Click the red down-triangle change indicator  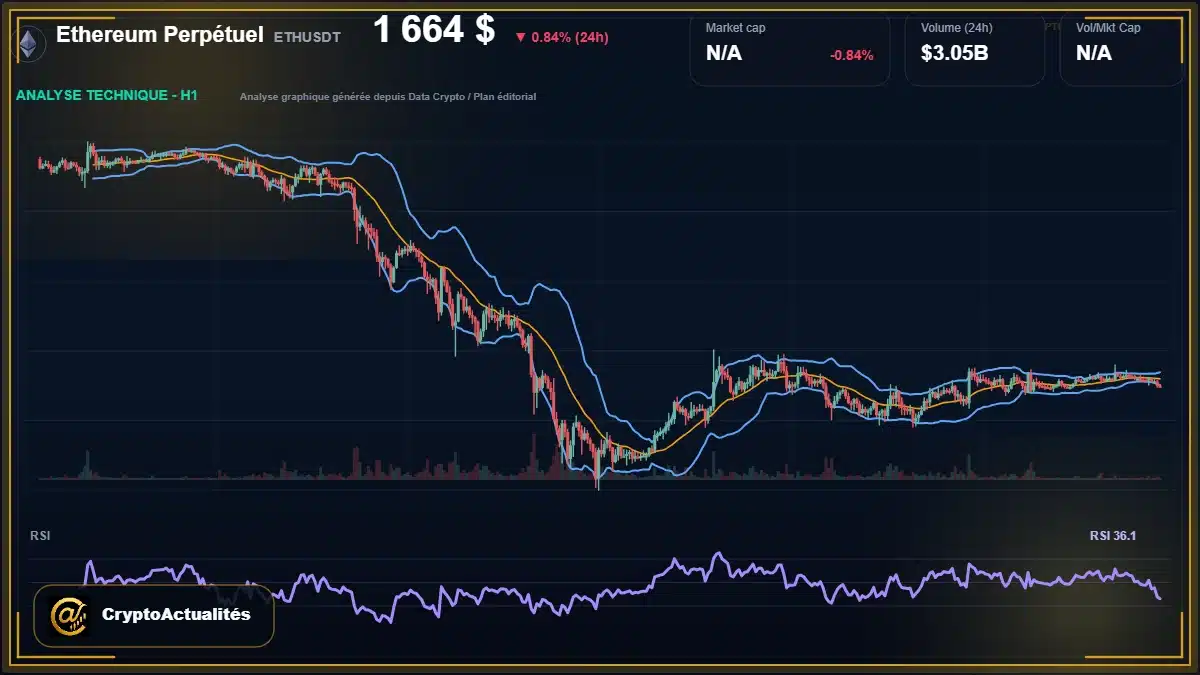[x=520, y=37]
